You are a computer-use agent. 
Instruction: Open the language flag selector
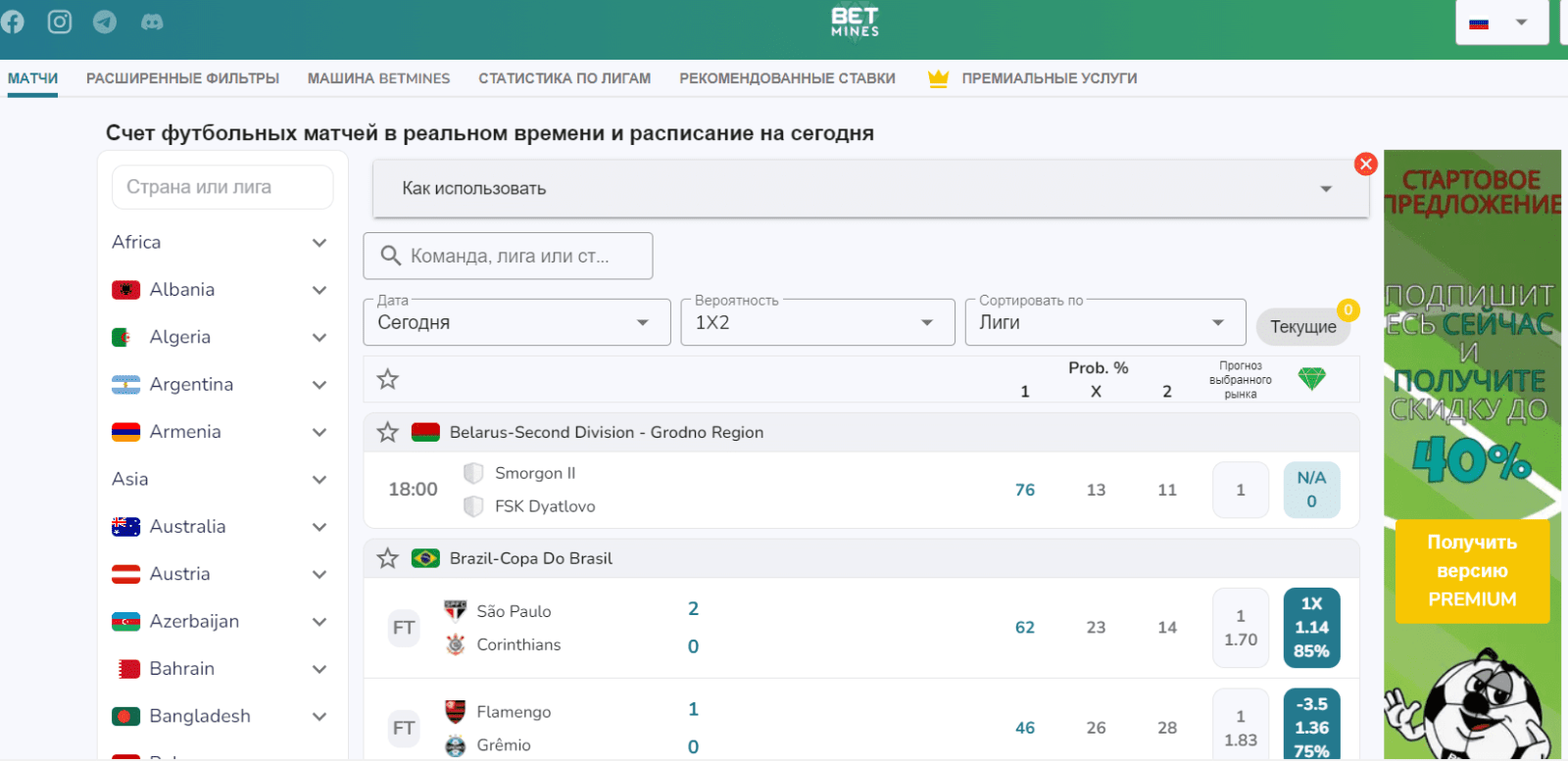1501,23
